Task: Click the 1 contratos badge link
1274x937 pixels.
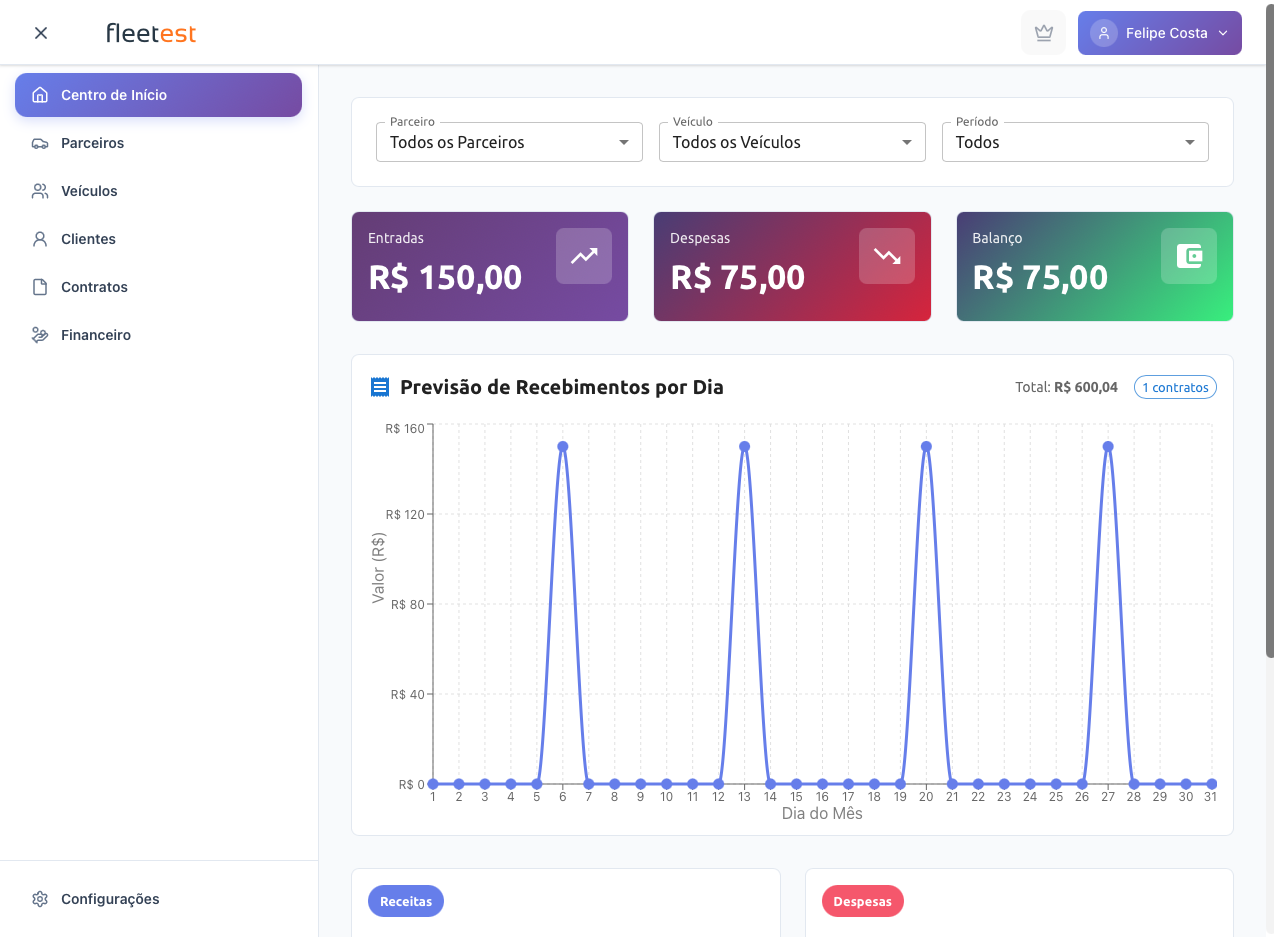Action: point(1175,387)
